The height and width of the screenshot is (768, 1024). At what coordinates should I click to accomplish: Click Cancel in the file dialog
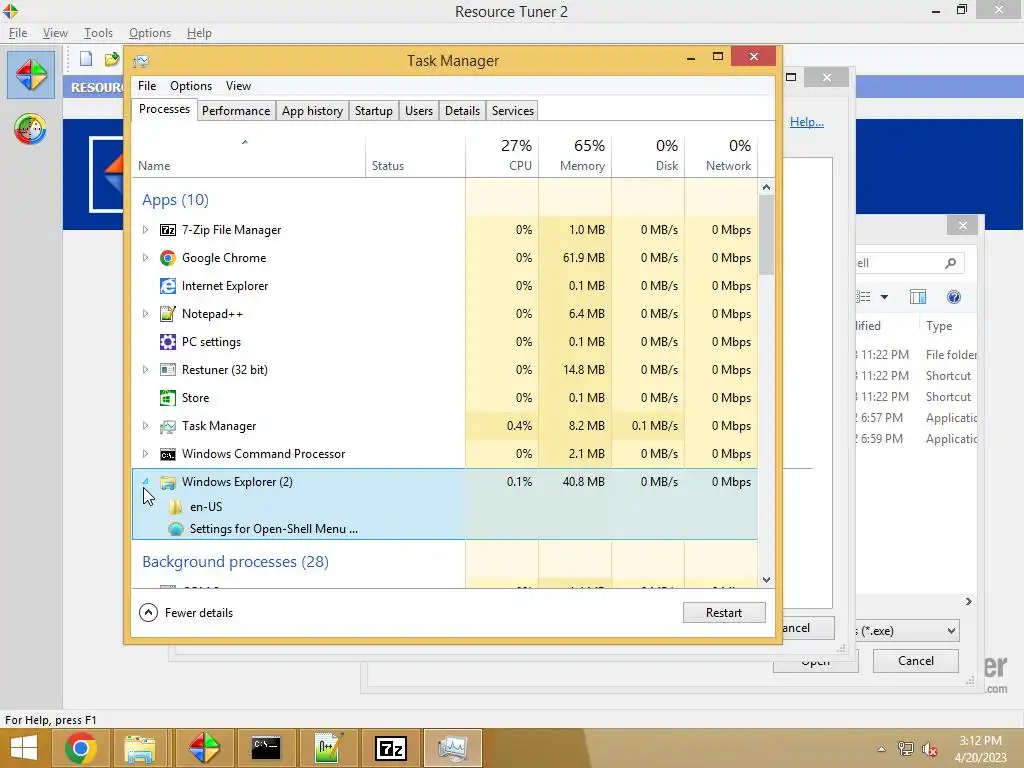(916, 661)
